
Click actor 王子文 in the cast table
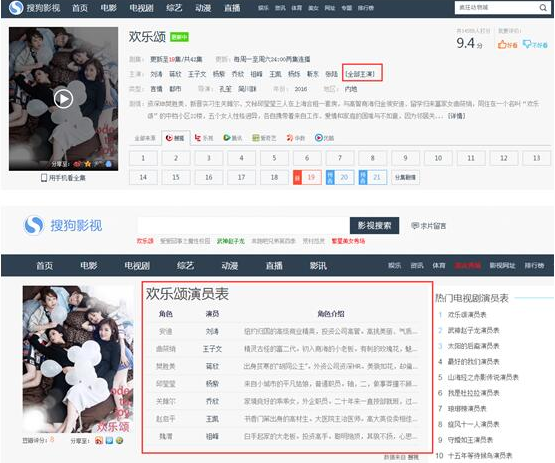pyautogui.click(x=212, y=349)
